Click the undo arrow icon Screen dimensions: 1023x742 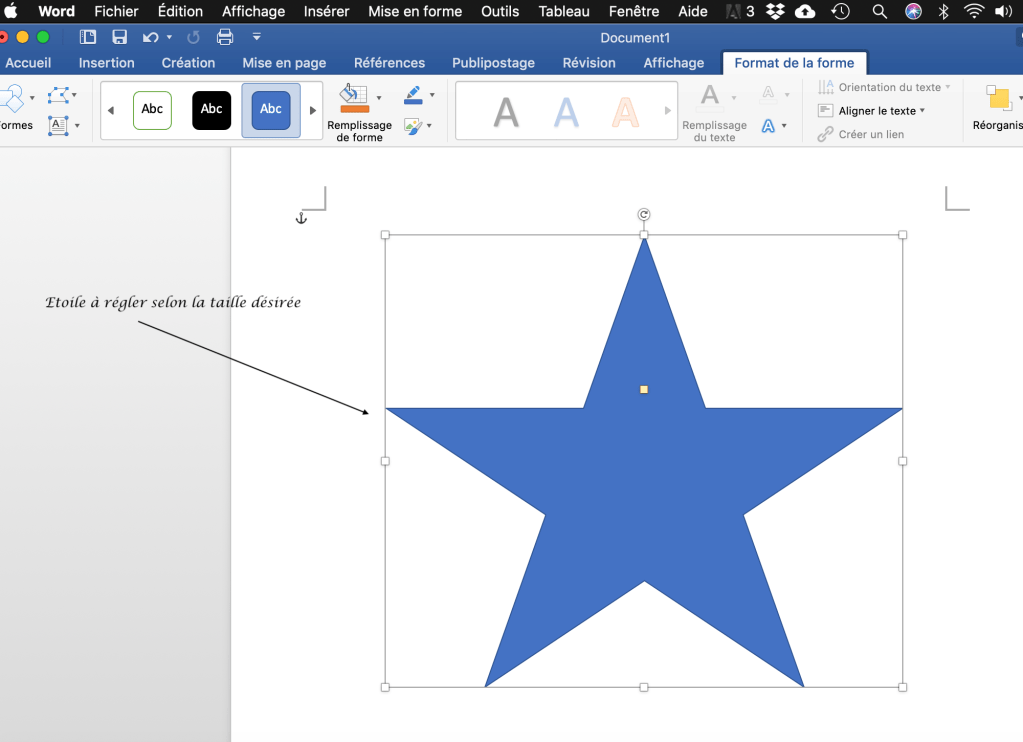pyautogui.click(x=150, y=37)
